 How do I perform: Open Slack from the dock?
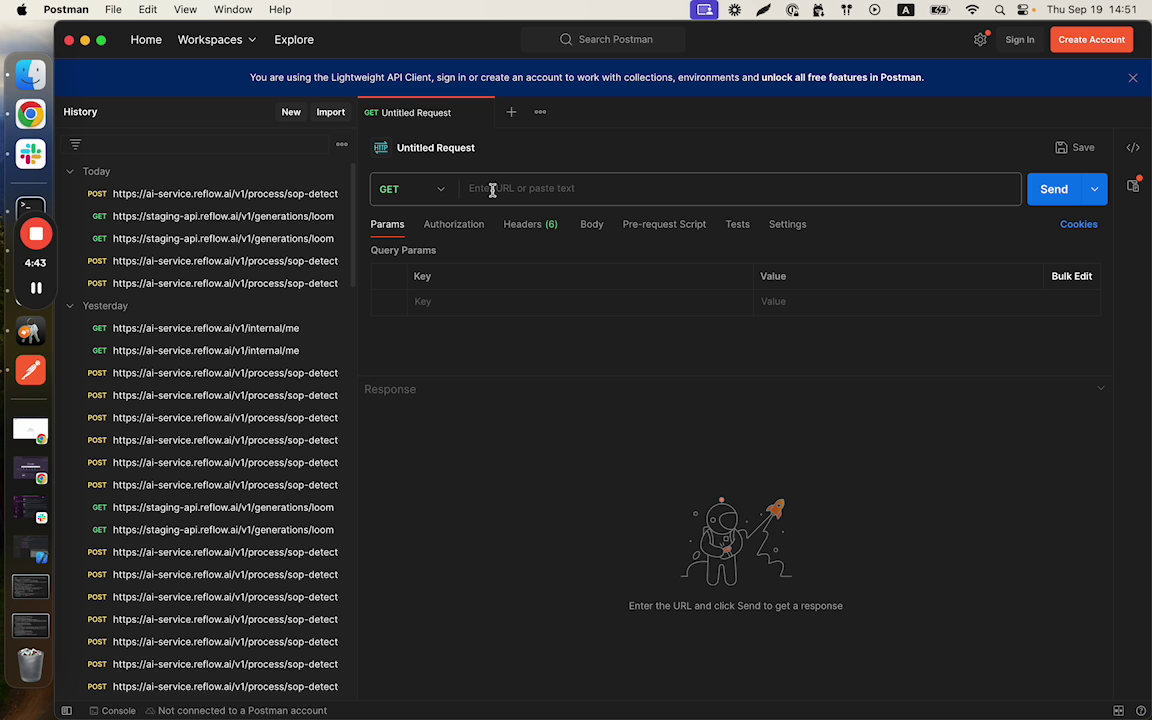pos(31,154)
